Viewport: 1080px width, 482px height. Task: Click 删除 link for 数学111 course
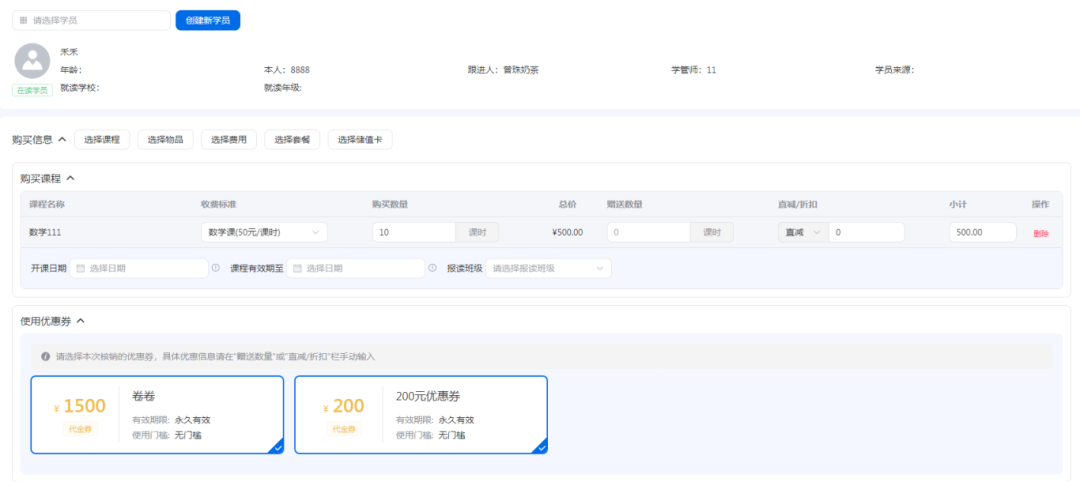(1041, 233)
